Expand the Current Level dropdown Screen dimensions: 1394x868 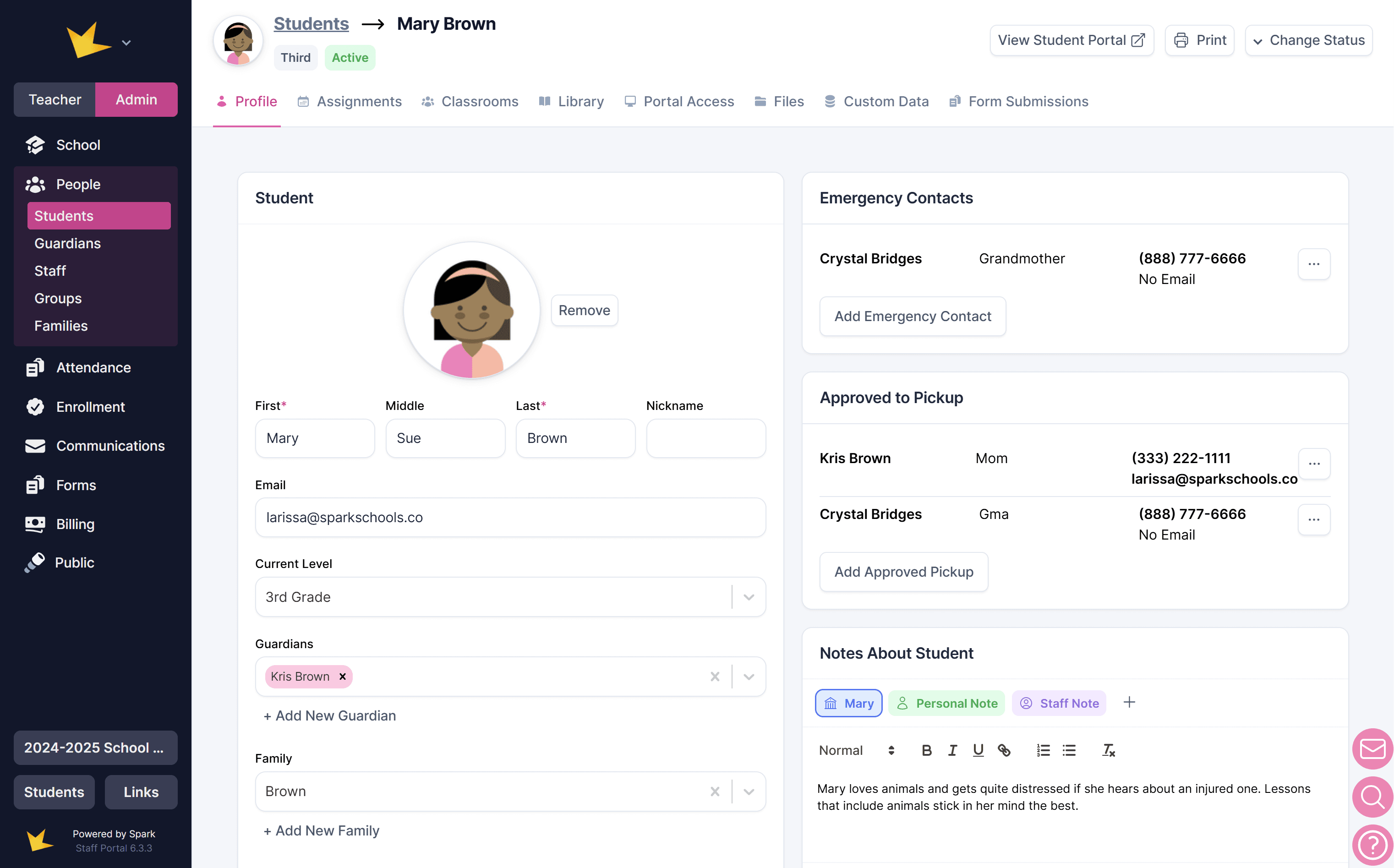[x=748, y=597]
